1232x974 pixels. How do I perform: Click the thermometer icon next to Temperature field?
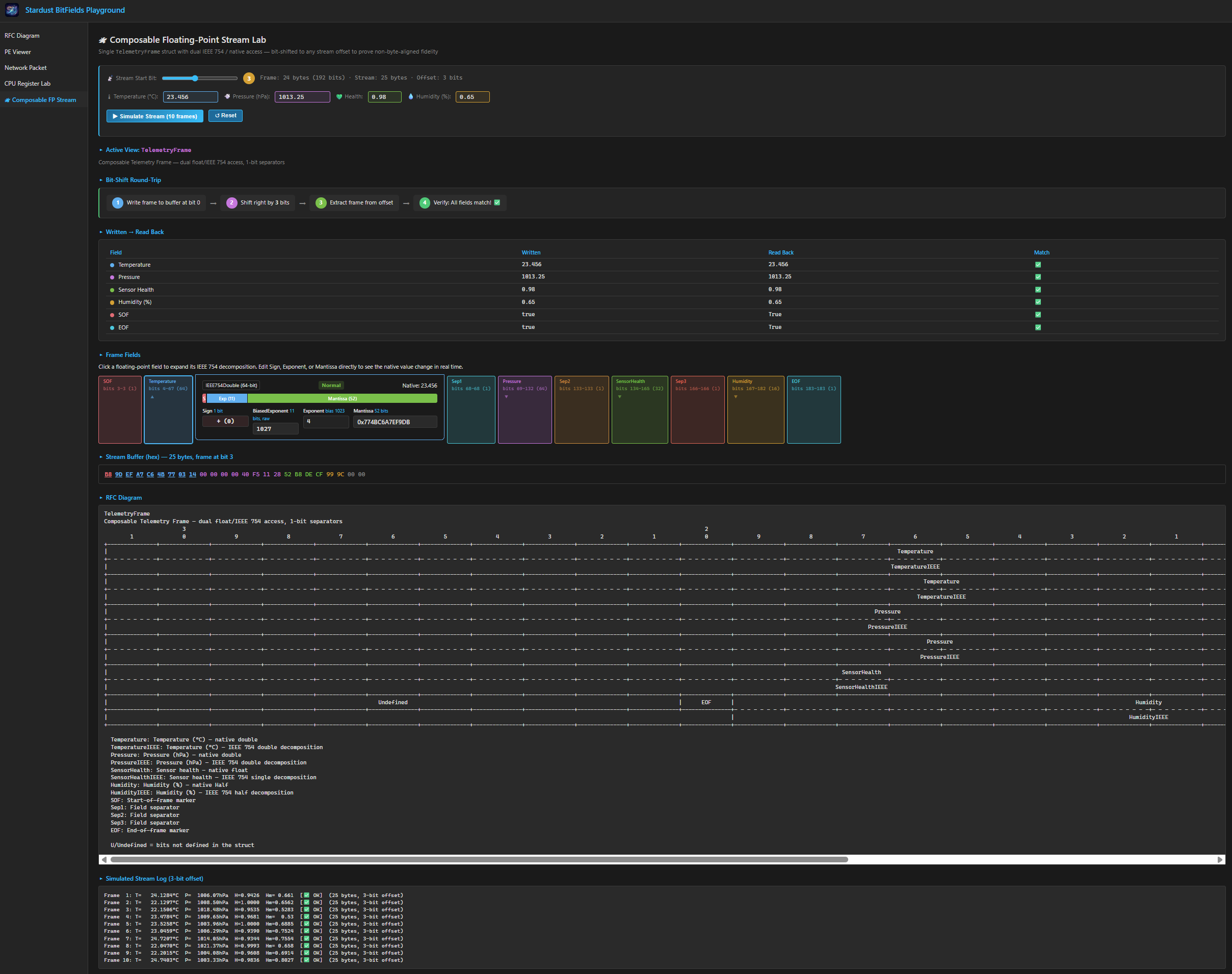coord(110,96)
